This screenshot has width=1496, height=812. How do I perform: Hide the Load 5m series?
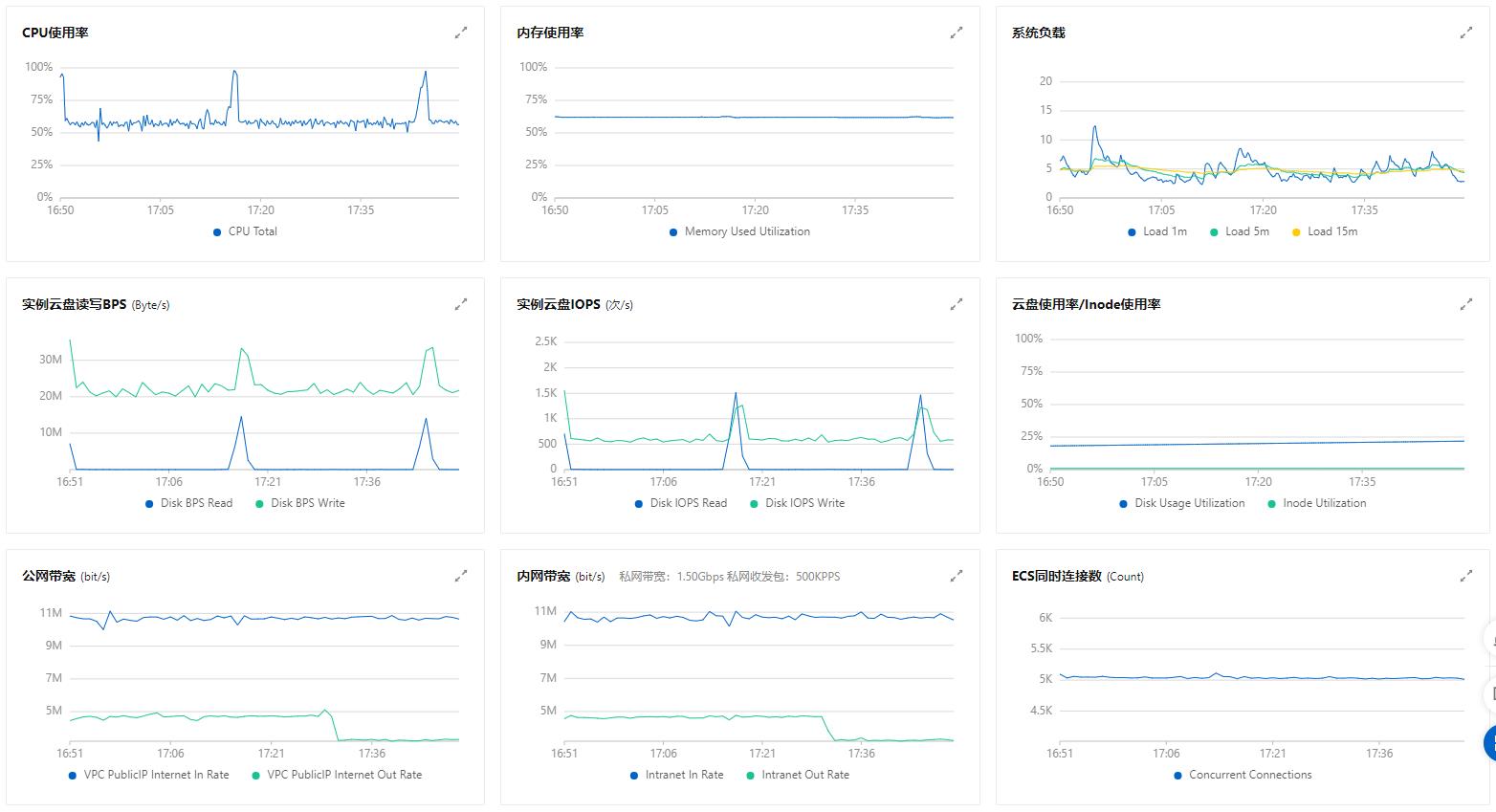pos(1246,231)
